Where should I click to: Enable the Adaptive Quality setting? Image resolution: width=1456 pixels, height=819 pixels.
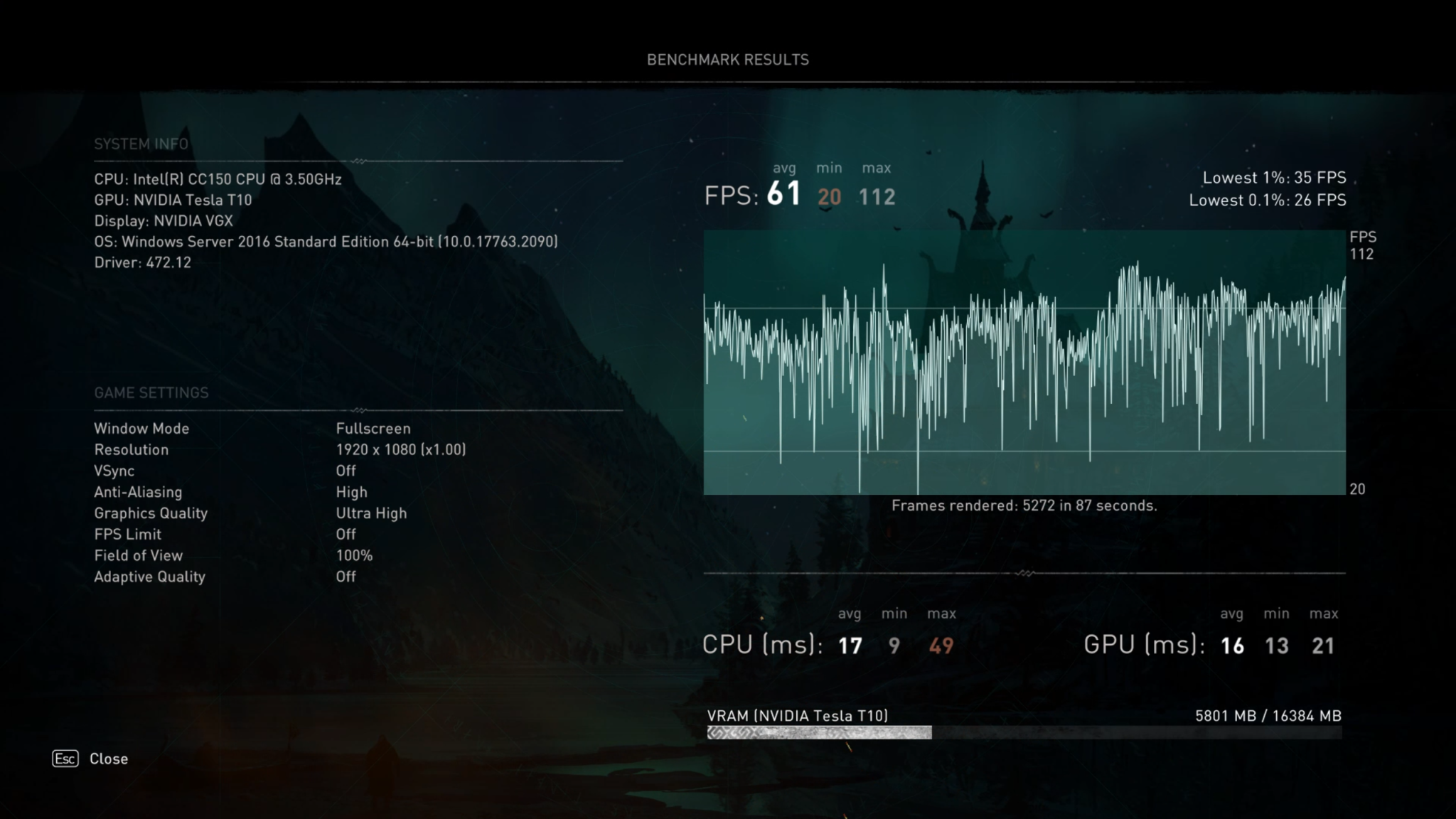pyautogui.click(x=346, y=577)
